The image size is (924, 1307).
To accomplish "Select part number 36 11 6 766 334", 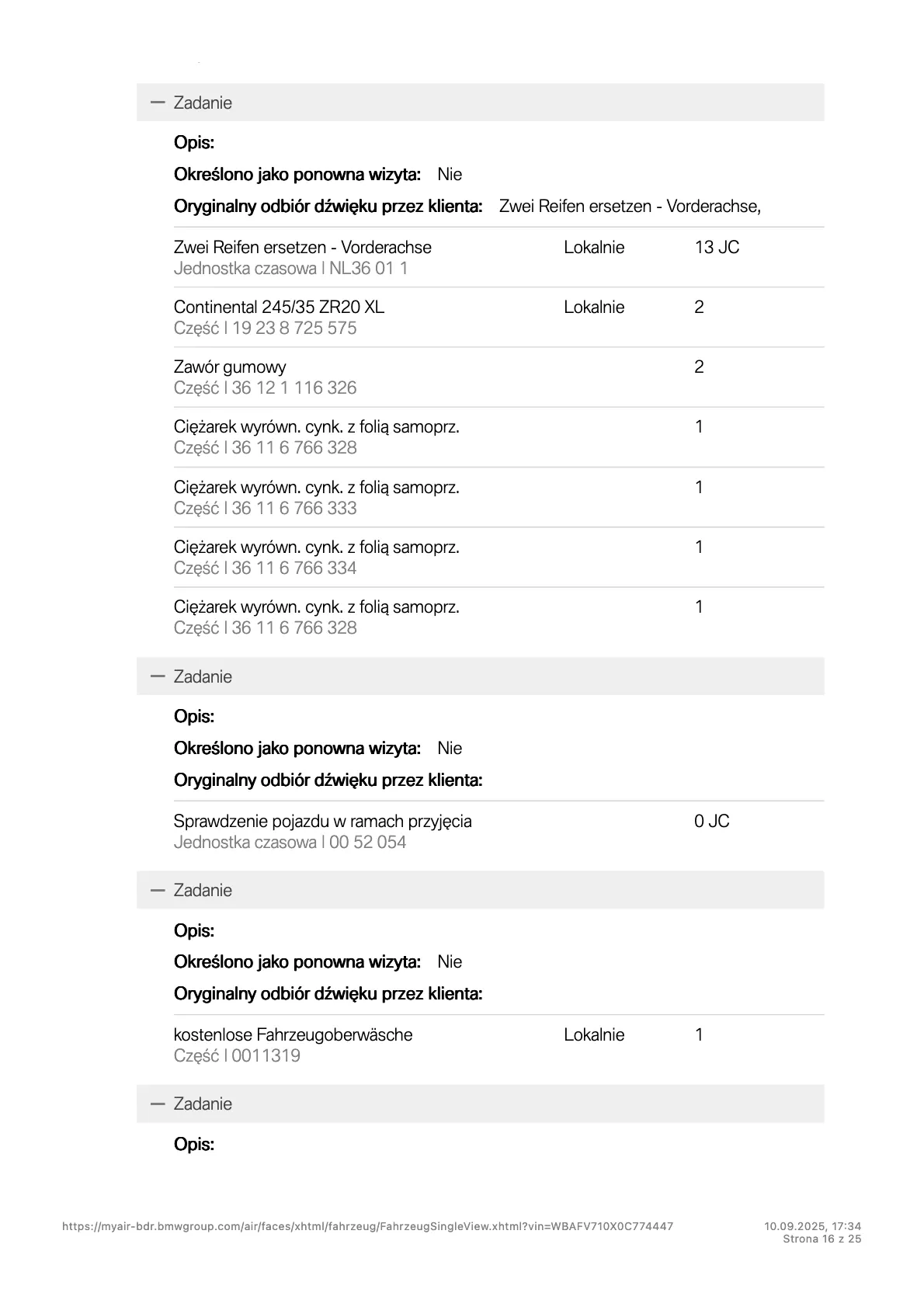I will [x=294, y=568].
